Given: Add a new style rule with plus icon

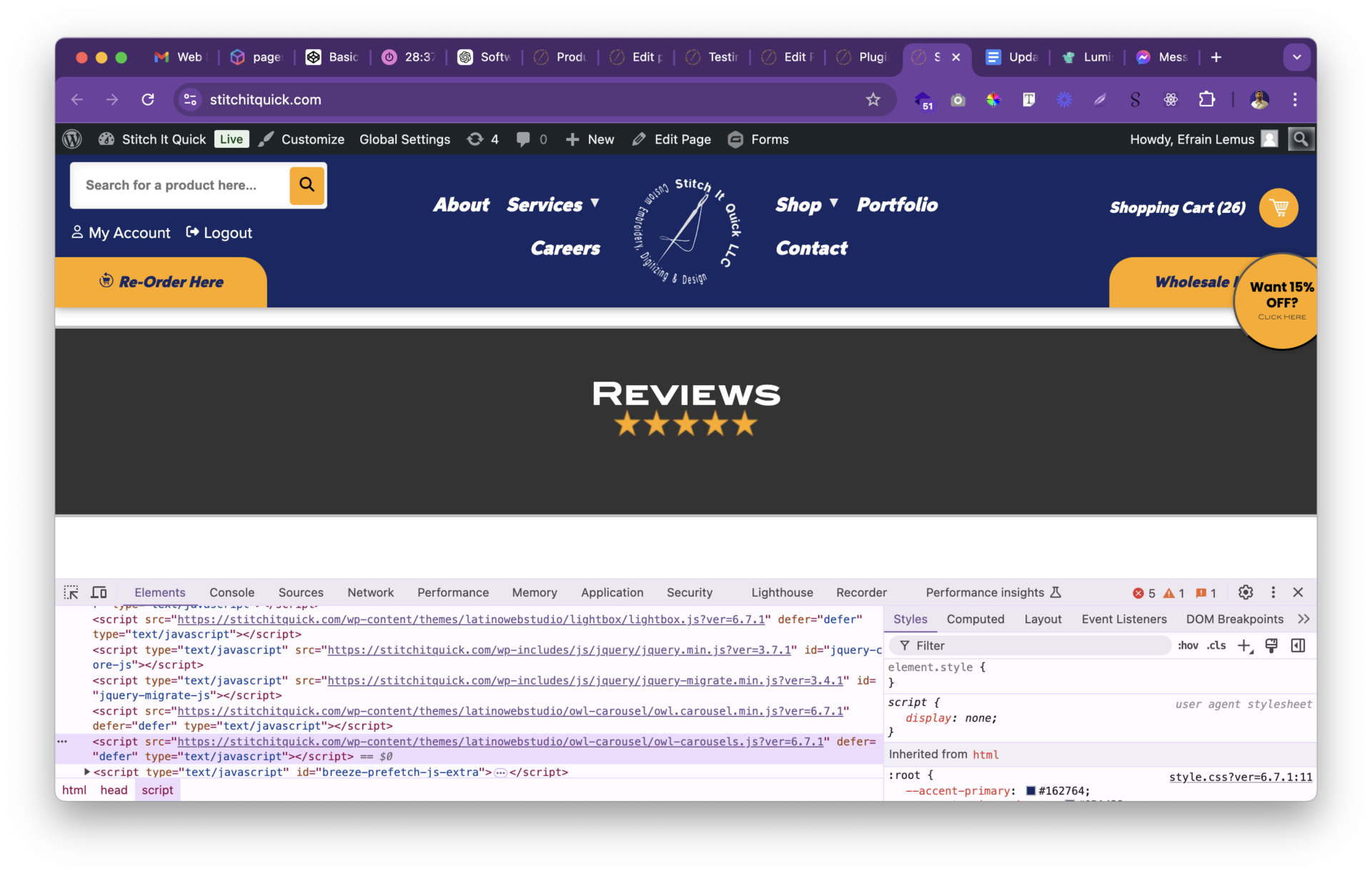Looking at the screenshot, I should coord(1245,646).
